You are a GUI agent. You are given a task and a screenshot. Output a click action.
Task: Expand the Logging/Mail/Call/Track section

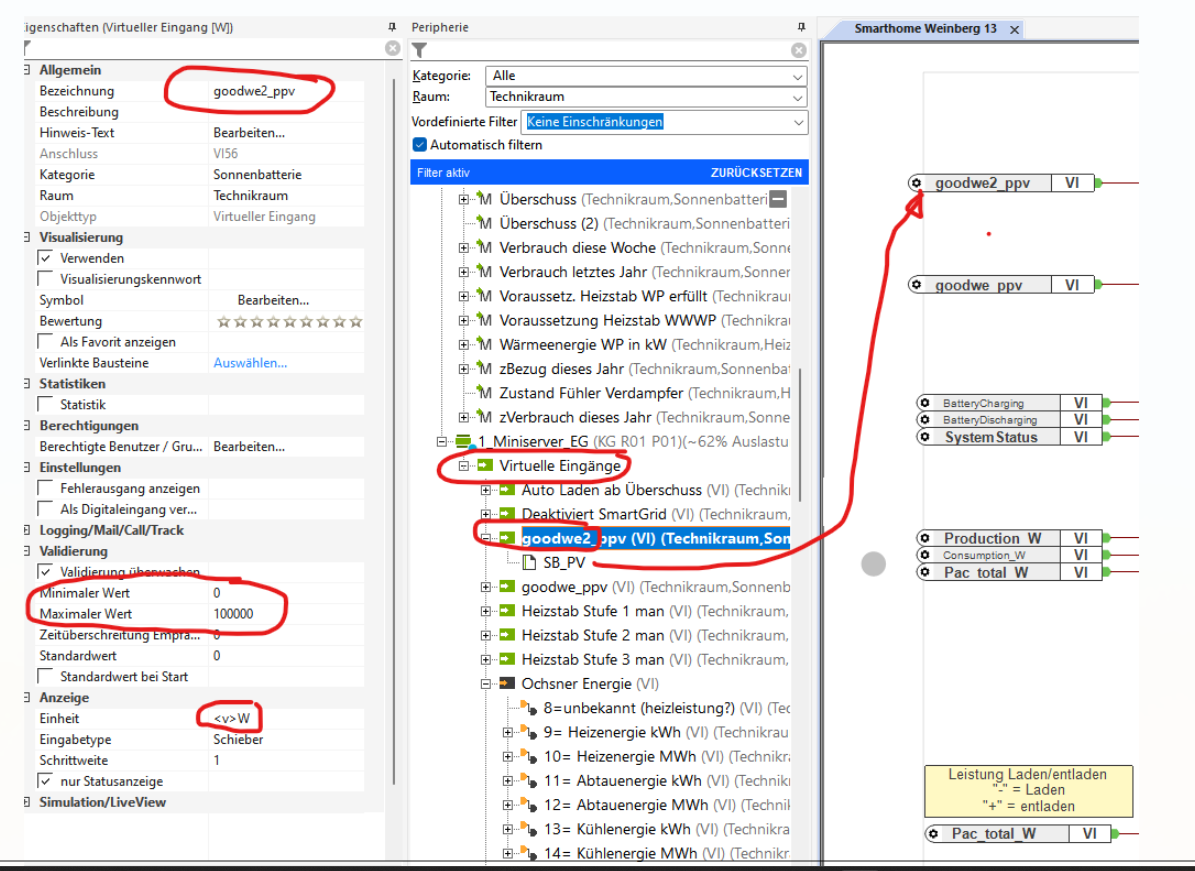tap(27, 530)
